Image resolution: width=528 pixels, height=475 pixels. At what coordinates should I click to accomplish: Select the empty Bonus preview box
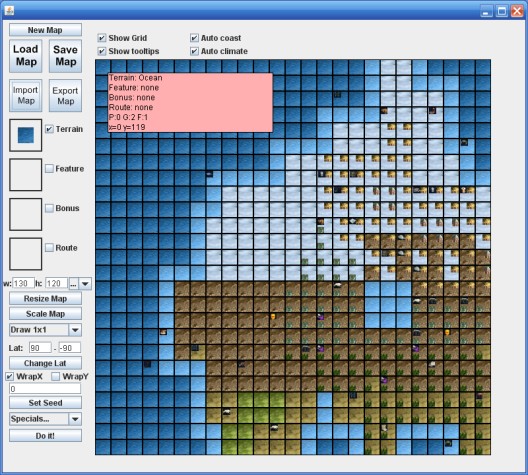click(26, 214)
